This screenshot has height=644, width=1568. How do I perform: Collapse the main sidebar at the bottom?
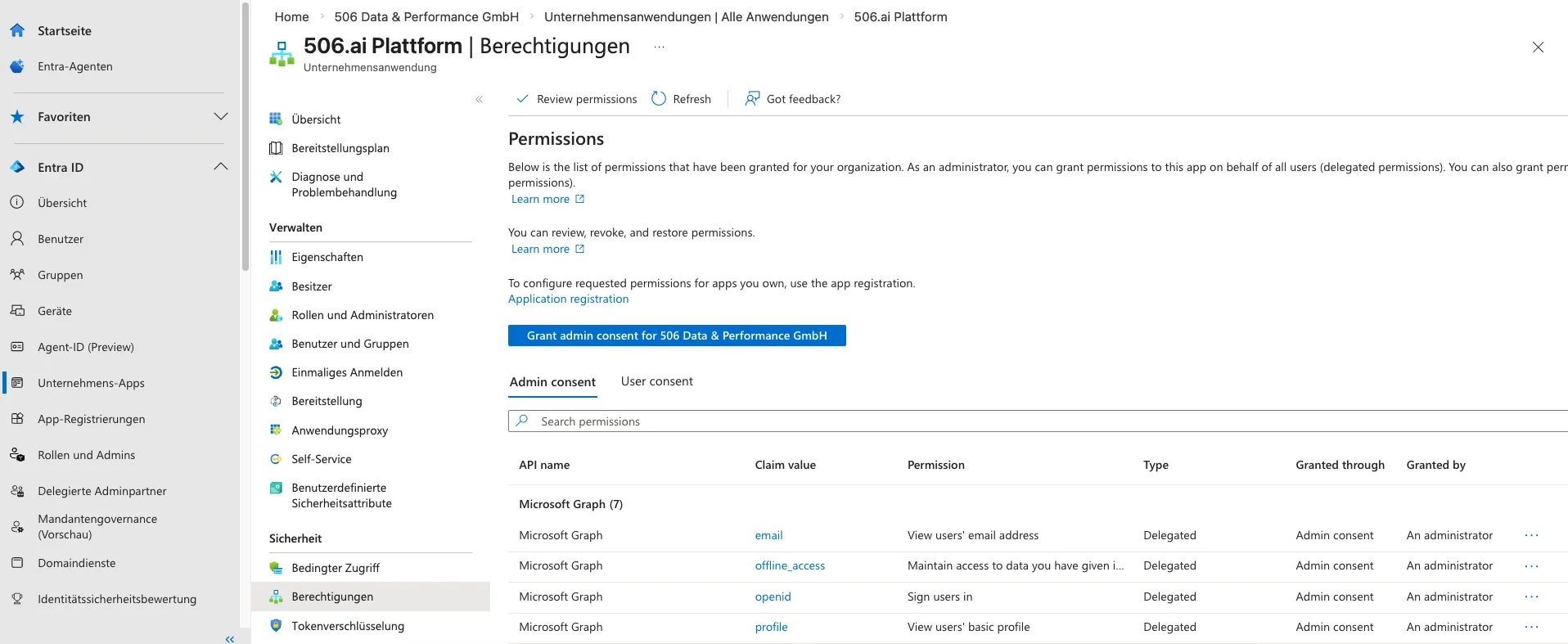pyautogui.click(x=230, y=639)
